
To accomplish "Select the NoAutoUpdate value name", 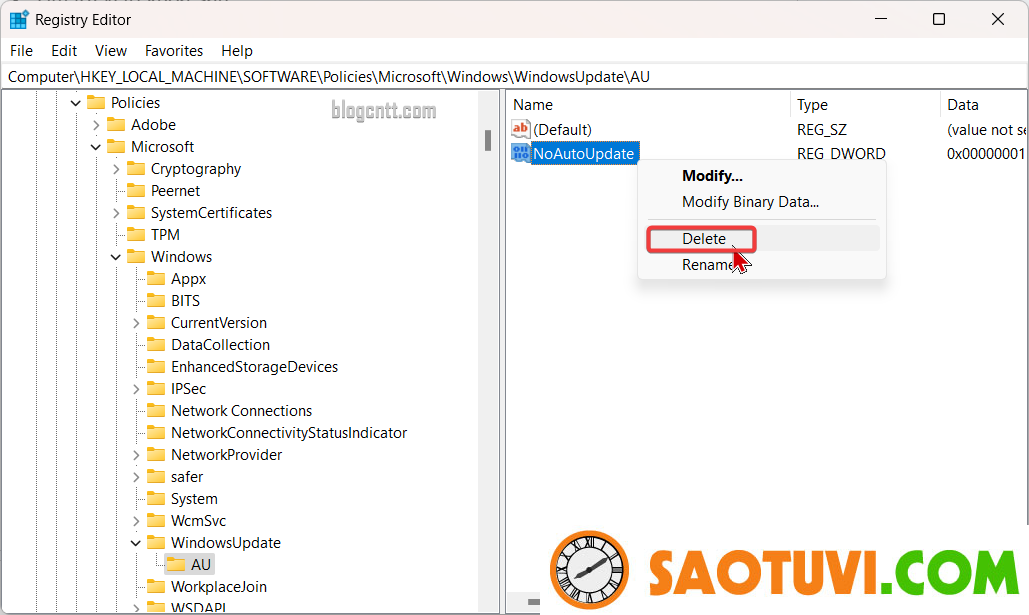I will (584, 154).
